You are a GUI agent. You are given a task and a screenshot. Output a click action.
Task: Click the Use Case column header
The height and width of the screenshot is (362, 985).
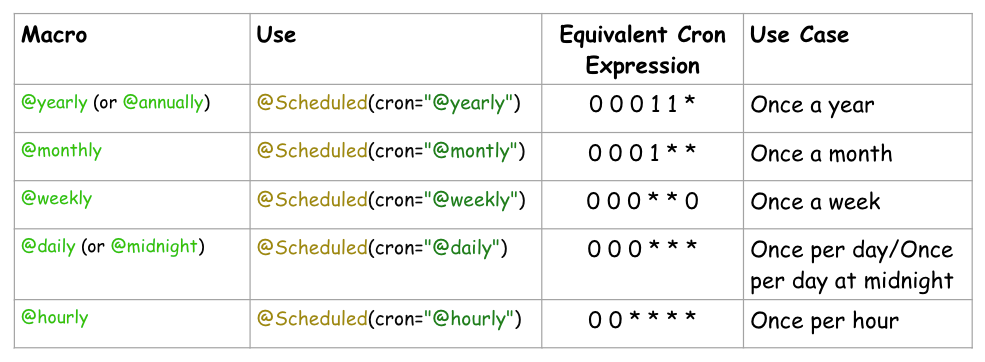pos(799,35)
